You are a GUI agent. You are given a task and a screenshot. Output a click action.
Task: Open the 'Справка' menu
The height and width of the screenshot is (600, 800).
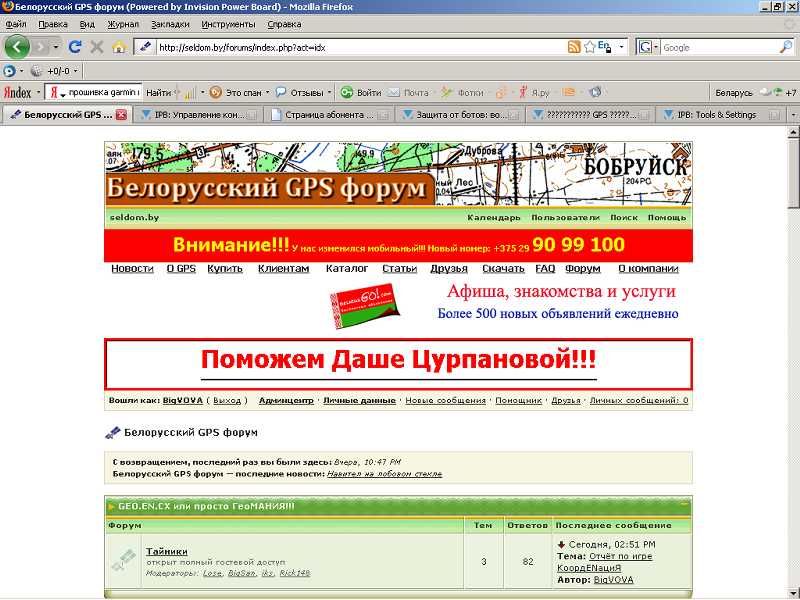tap(284, 24)
